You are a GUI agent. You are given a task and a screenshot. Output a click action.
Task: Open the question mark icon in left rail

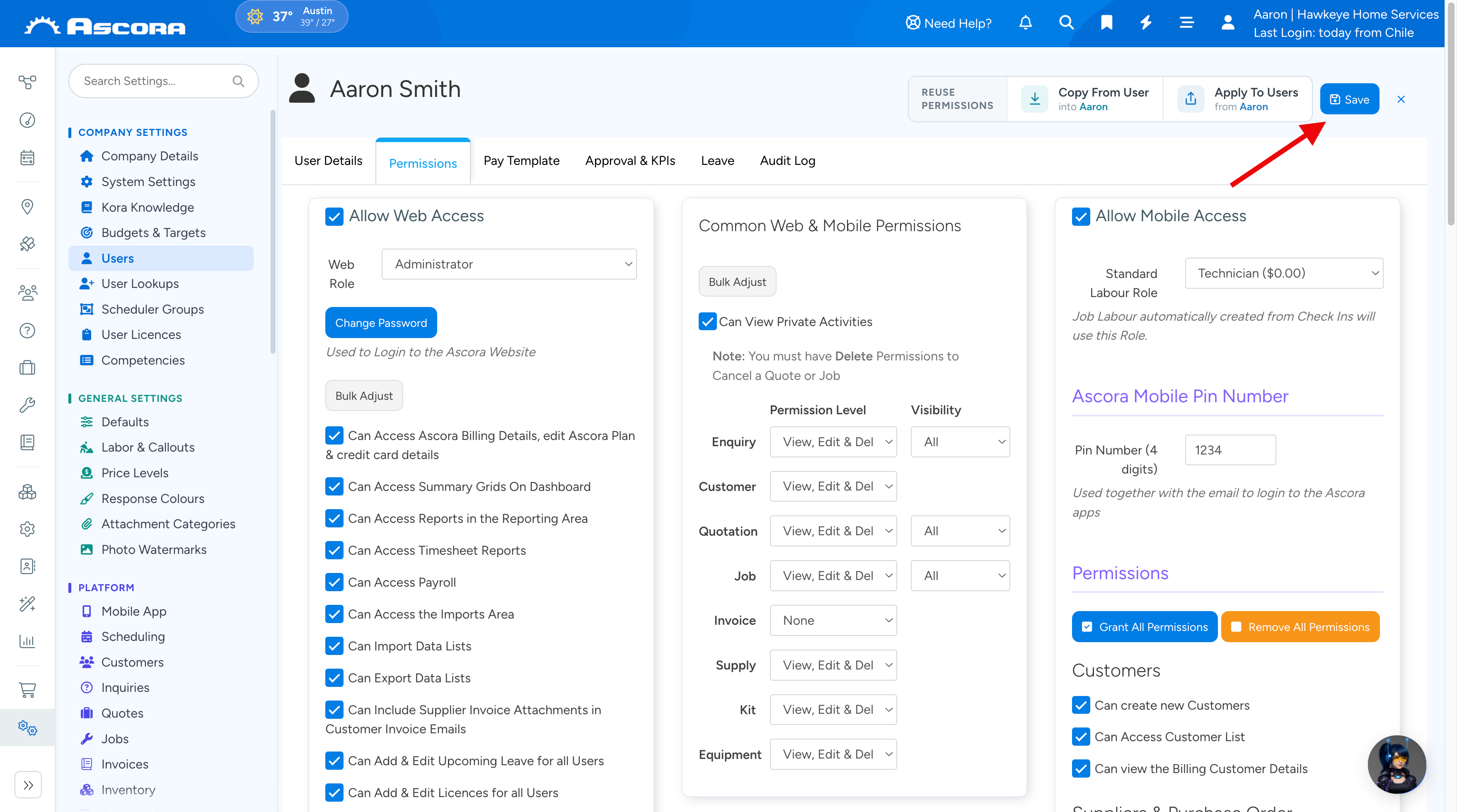(x=27, y=330)
